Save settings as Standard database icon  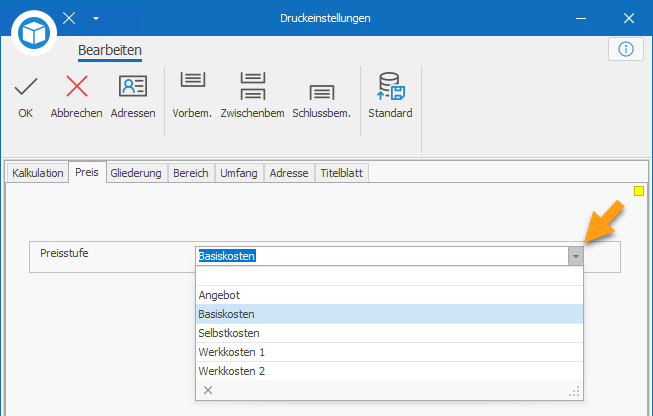(391, 86)
